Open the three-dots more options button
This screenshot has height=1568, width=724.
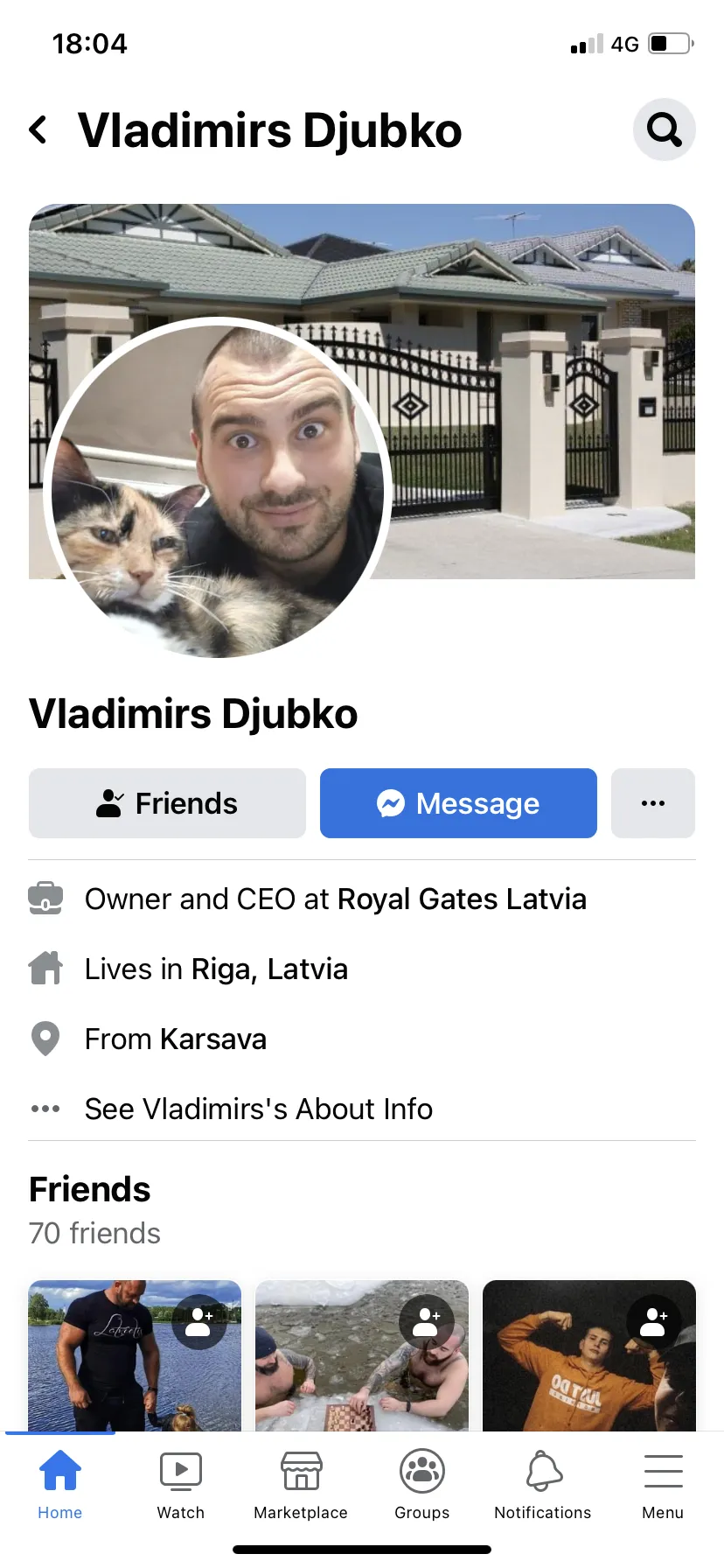(653, 803)
